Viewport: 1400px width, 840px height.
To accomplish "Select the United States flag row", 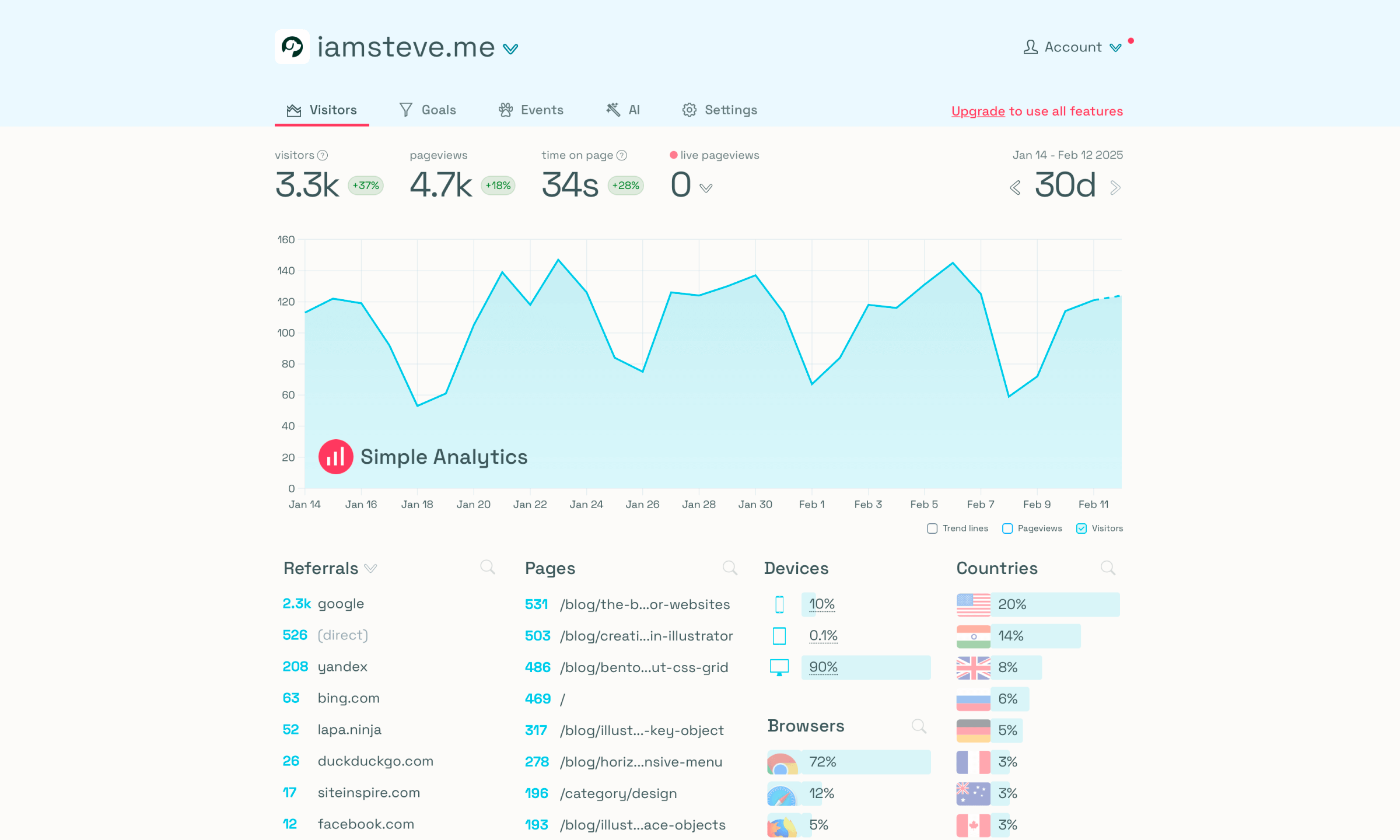I will click(x=1038, y=604).
